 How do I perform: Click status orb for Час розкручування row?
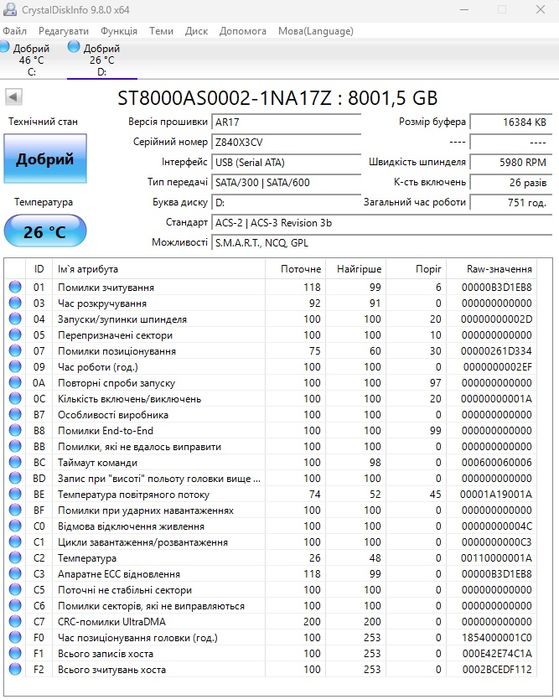point(15,303)
